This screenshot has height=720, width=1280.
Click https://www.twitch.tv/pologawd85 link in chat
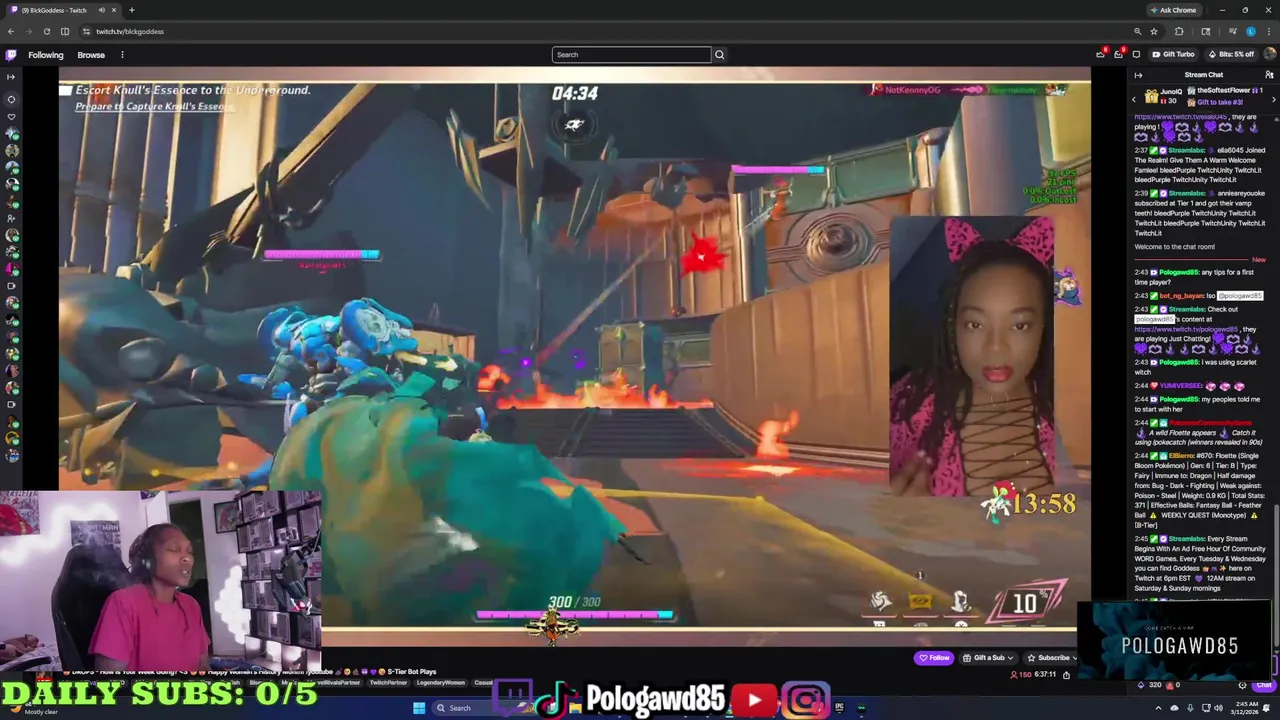[1185, 329]
